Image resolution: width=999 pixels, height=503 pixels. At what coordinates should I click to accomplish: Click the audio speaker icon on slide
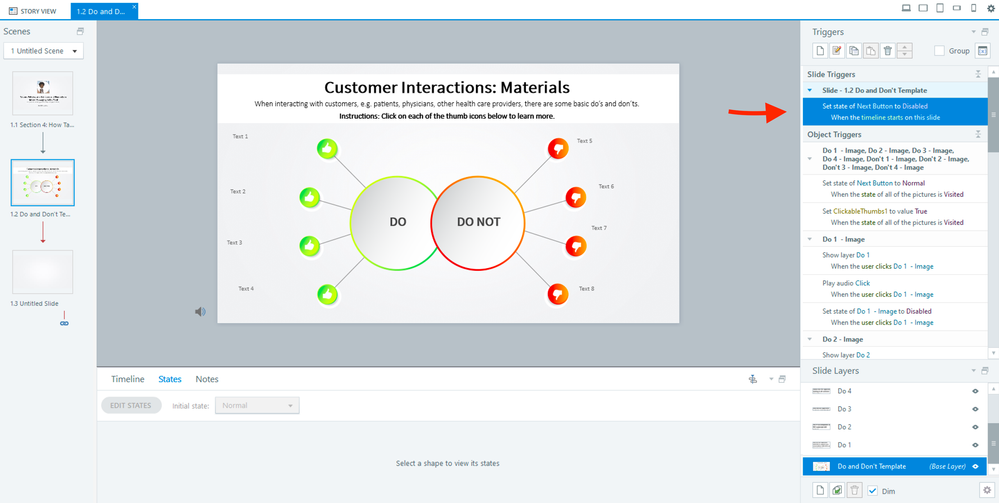(200, 312)
